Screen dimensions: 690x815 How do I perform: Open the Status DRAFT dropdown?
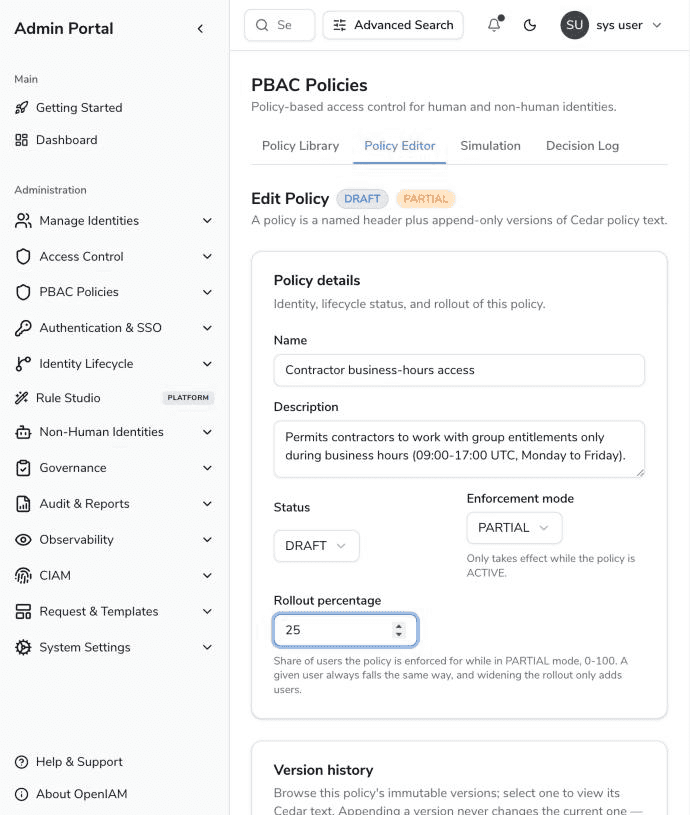click(316, 546)
